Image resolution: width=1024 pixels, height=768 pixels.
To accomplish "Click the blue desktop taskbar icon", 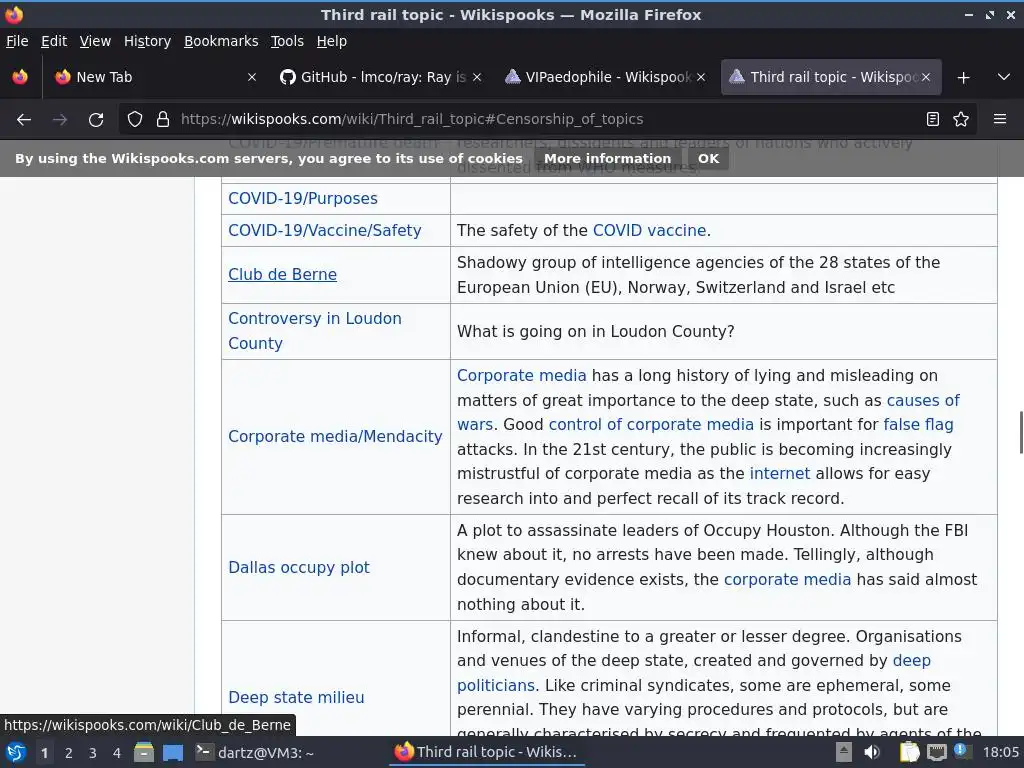I will pyautogui.click(x=173, y=752).
